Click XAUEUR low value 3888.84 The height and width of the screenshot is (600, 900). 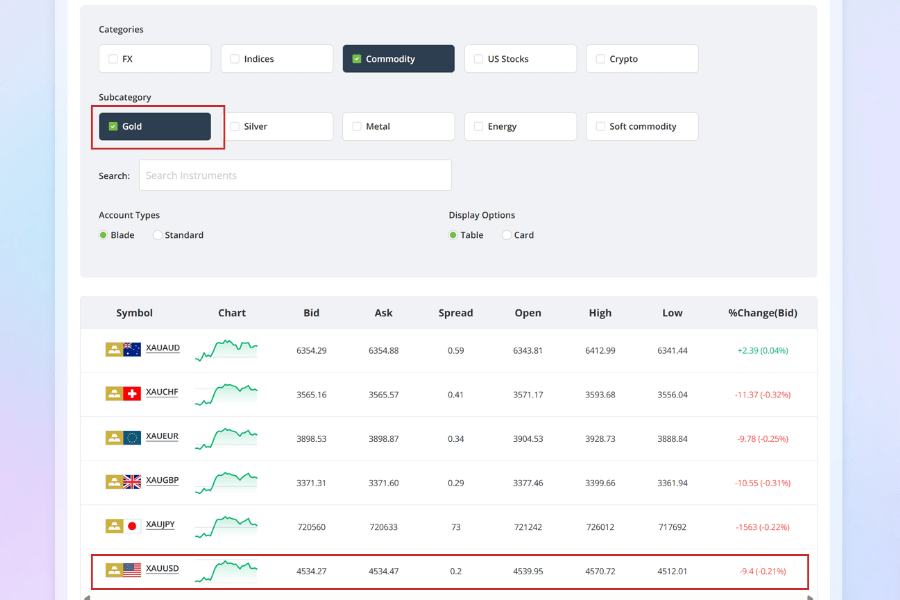[x=673, y=439]
